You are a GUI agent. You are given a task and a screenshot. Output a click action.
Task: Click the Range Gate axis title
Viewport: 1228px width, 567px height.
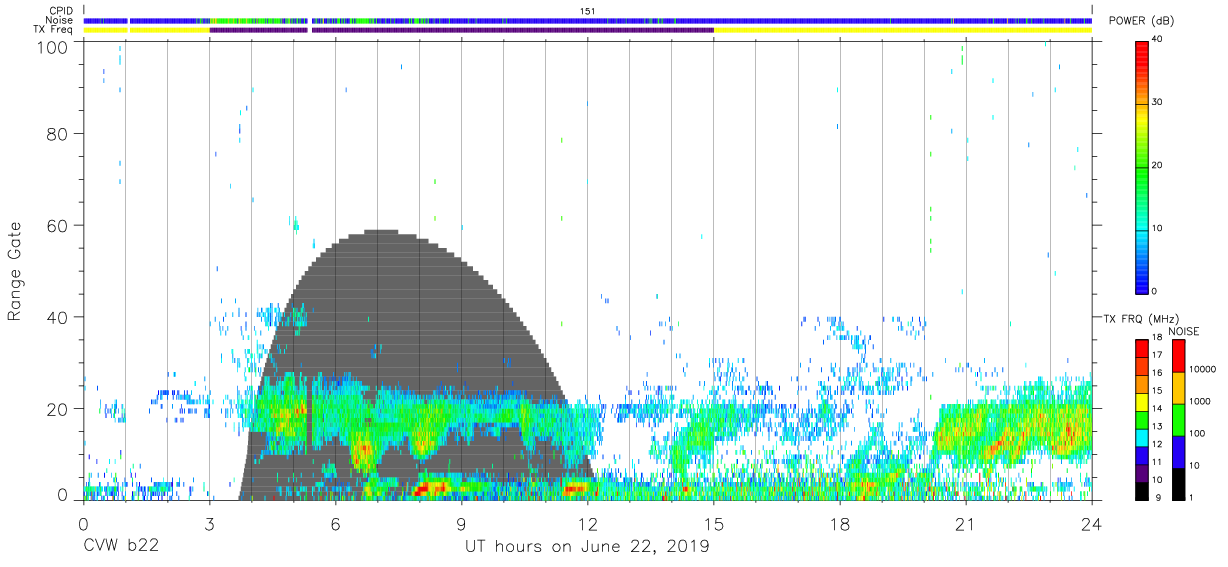[x=15, y=272]
